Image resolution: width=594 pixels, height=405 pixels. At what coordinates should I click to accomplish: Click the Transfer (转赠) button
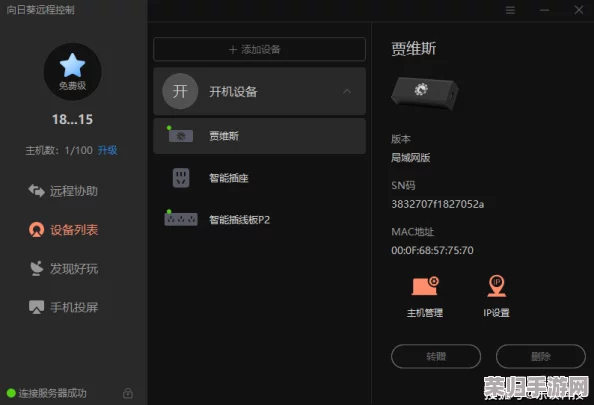[436, 357]
